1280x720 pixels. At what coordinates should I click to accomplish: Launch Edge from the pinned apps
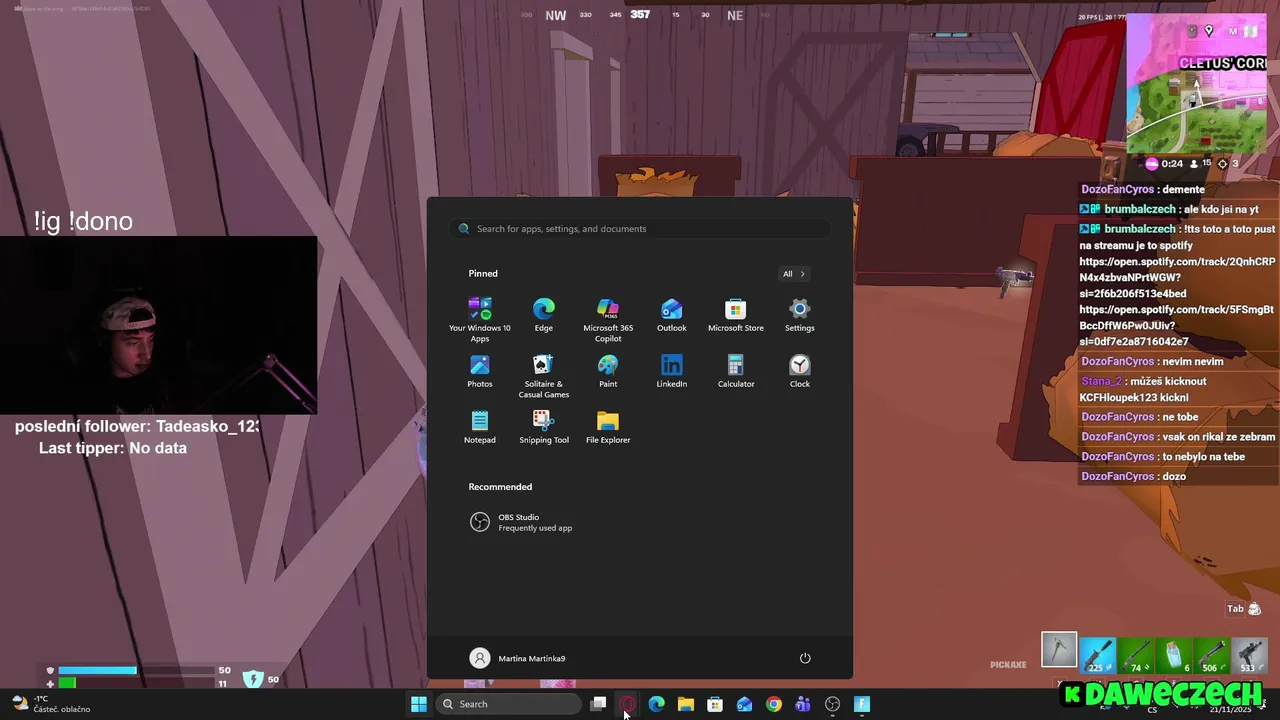pyautogui.click(x=543, y=315)
